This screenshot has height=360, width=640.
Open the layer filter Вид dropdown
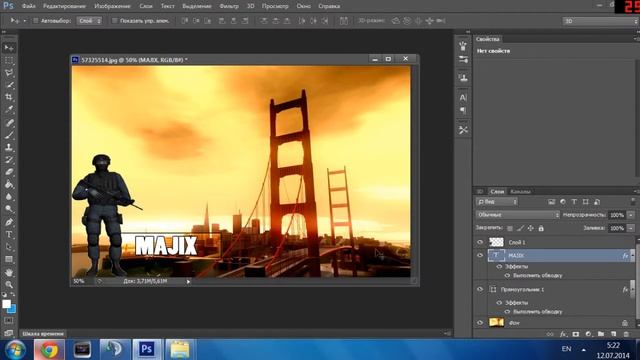[x=497, y=202]
